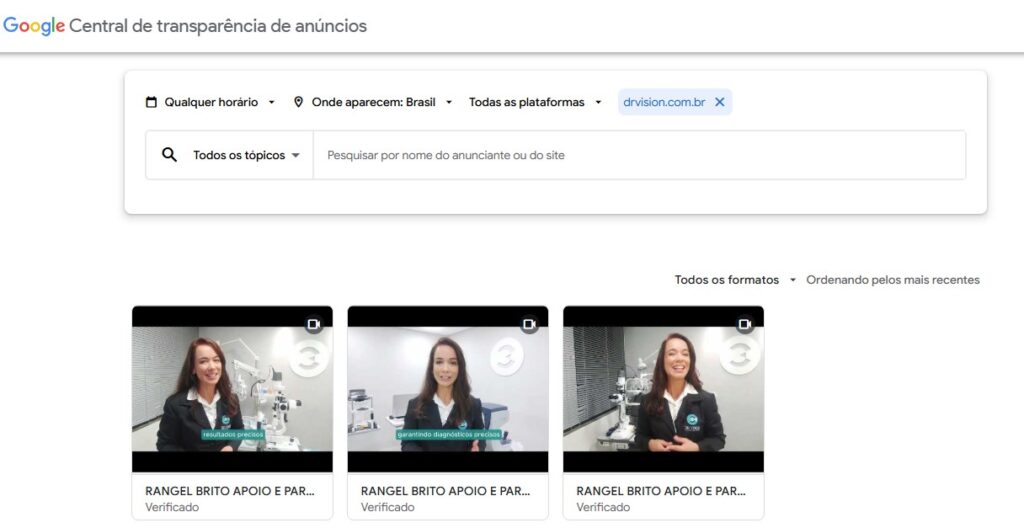Expand the Onde aparecem: Brasil dropdown

[373, 102]
